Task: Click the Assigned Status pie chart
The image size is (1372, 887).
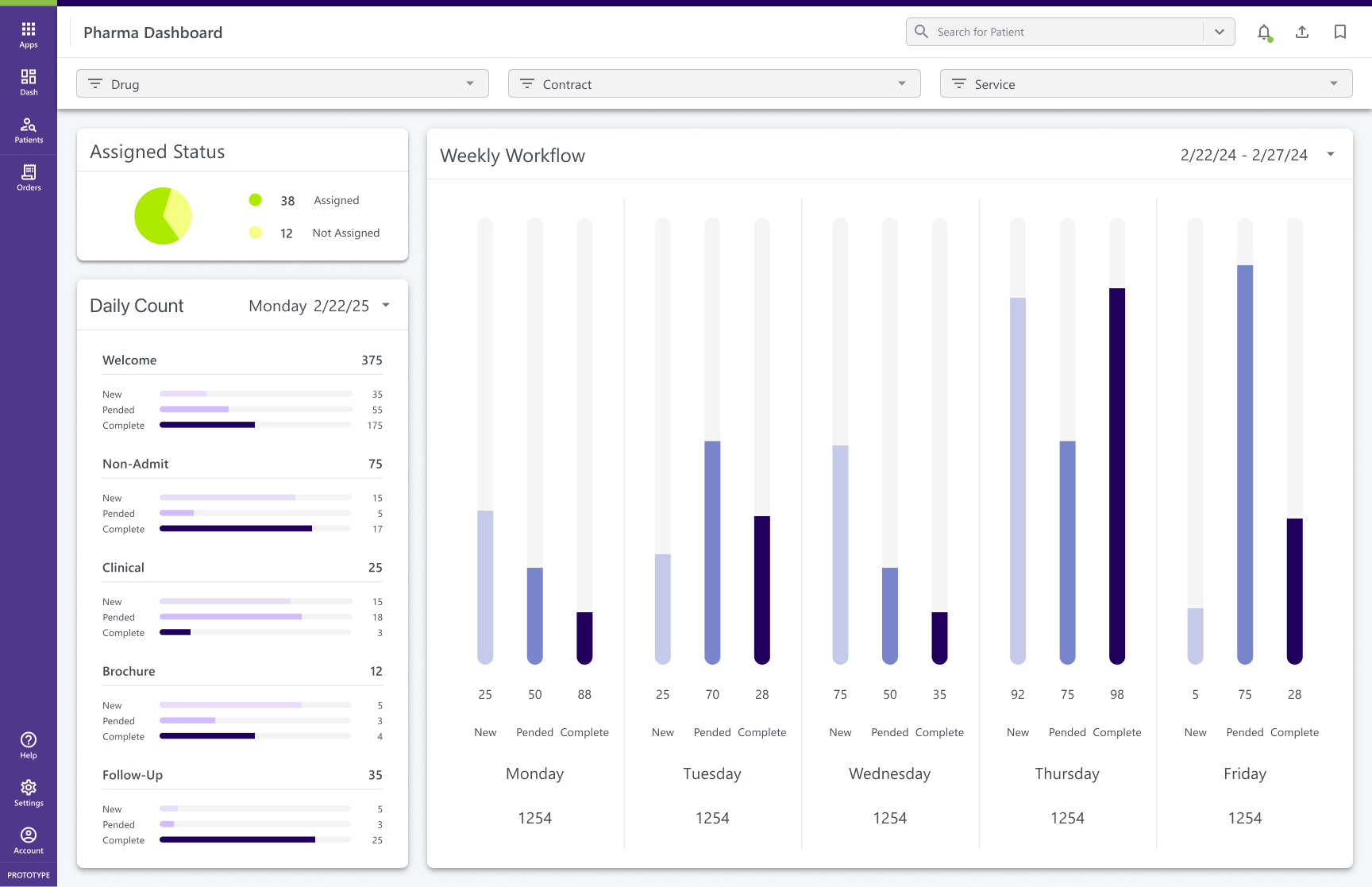Action: coord(163,216)
